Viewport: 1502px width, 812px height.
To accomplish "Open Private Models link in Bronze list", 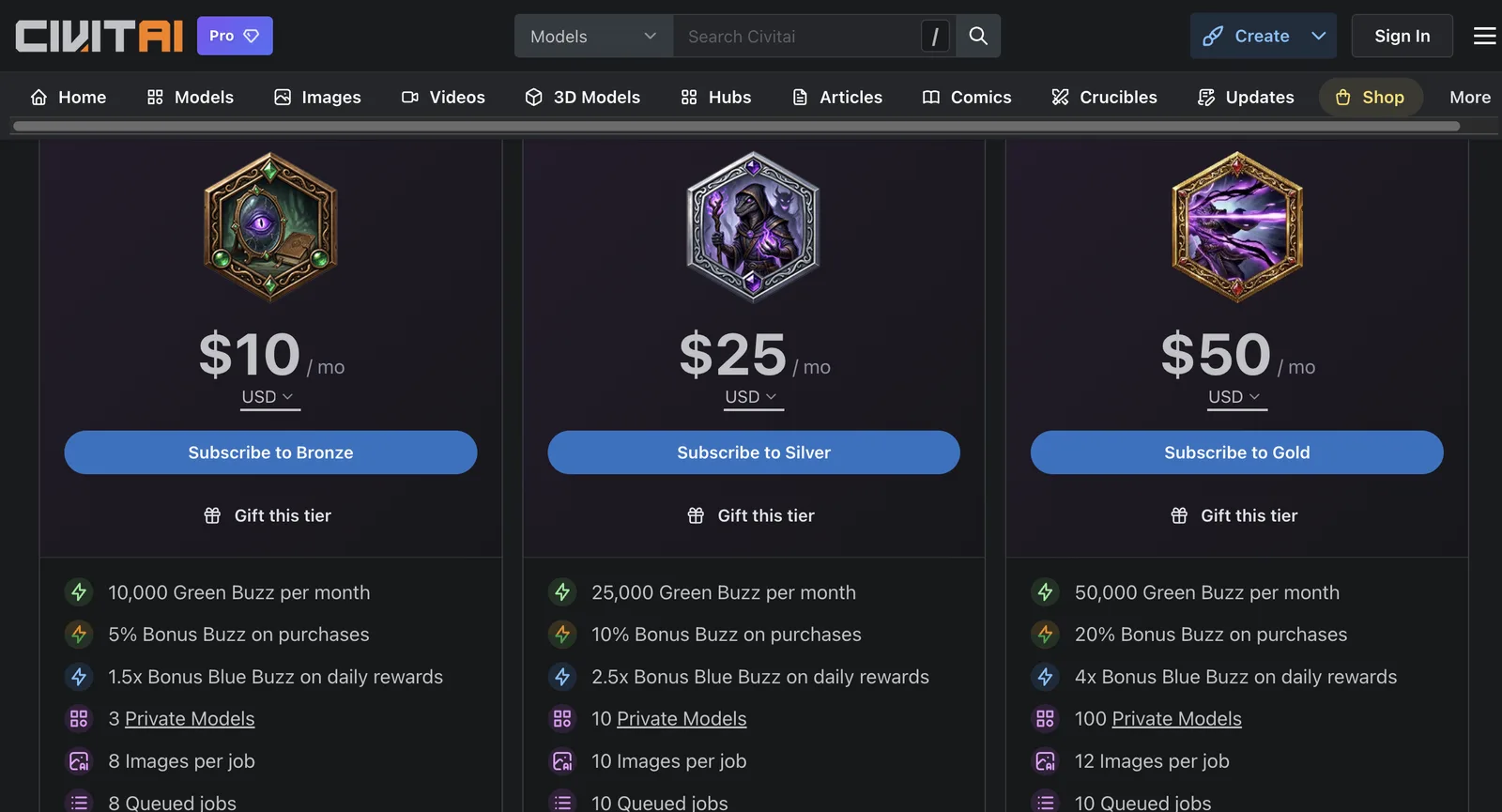I will click(190, 719).
